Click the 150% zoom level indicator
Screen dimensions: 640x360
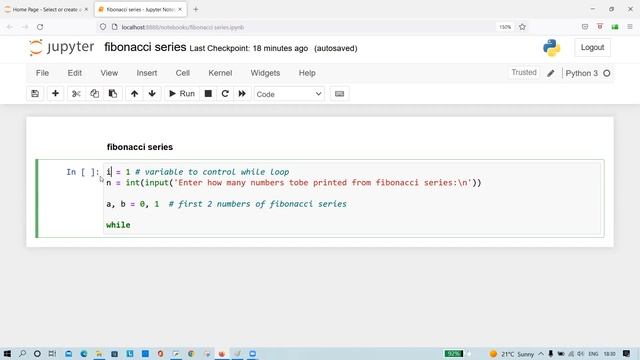click(505, 27)
